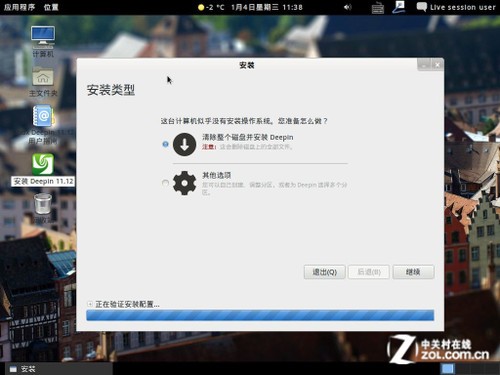Click the 清除整个磁盘并安装 Deepin label
This screenshot has width=500, height=375.
click(x=248, y=137)
